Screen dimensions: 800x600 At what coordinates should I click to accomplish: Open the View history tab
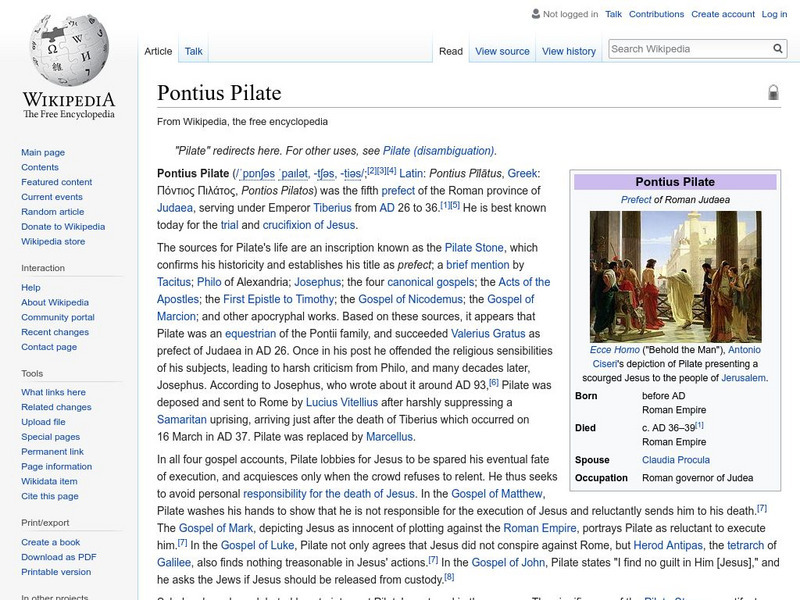click(568, 51)
